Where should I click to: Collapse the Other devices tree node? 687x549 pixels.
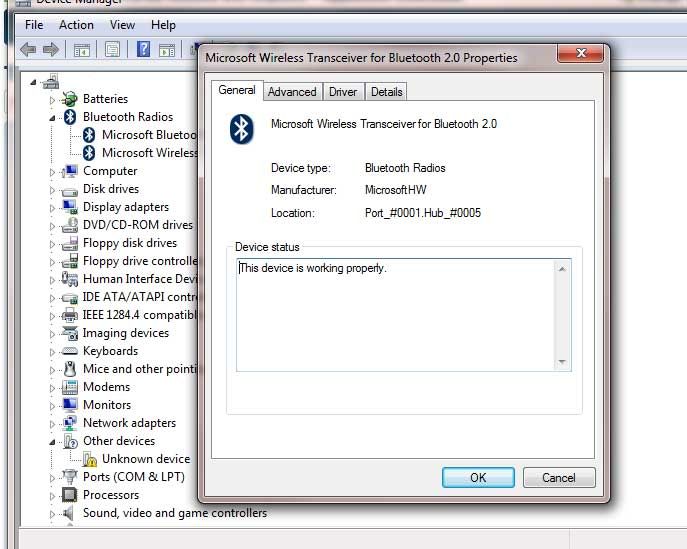coord(52,442)
